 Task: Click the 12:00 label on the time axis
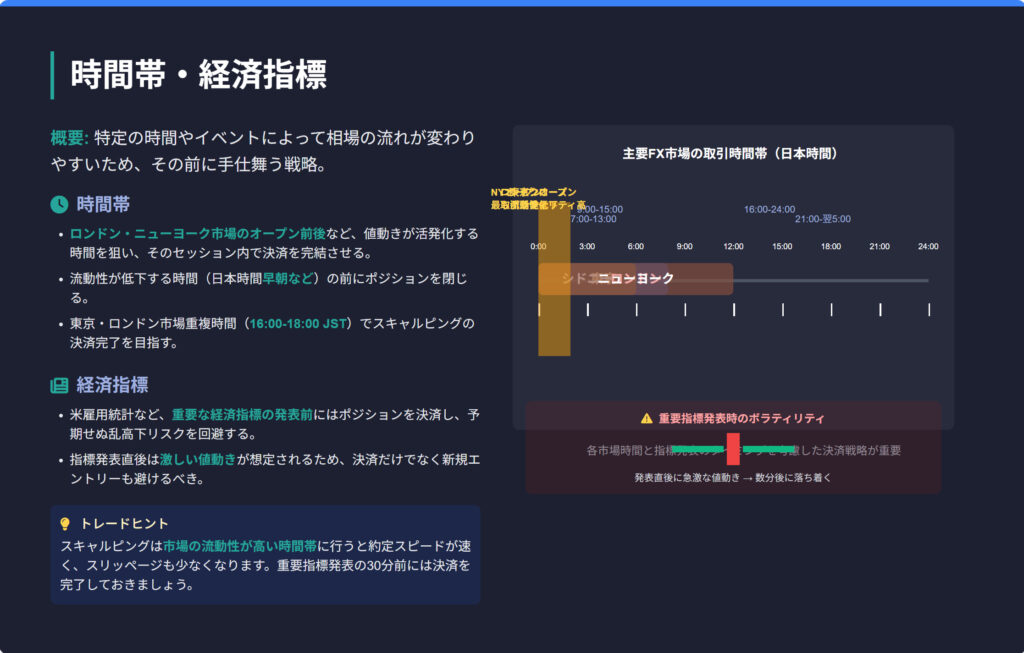click(x=733, y=246)
